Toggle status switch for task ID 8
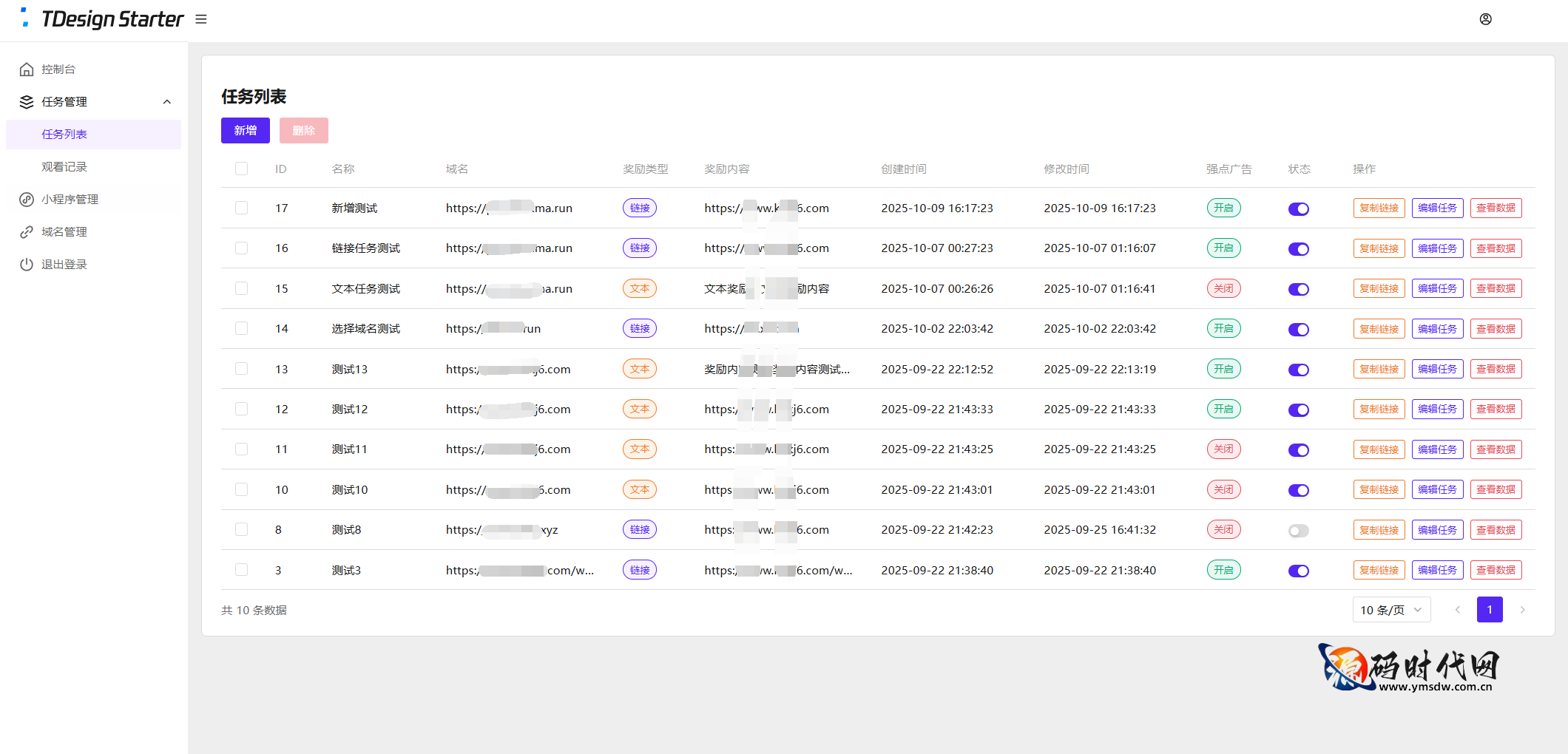Image resolution: width=1568 pixels, height=754 pixels. tap(1298, 531)
